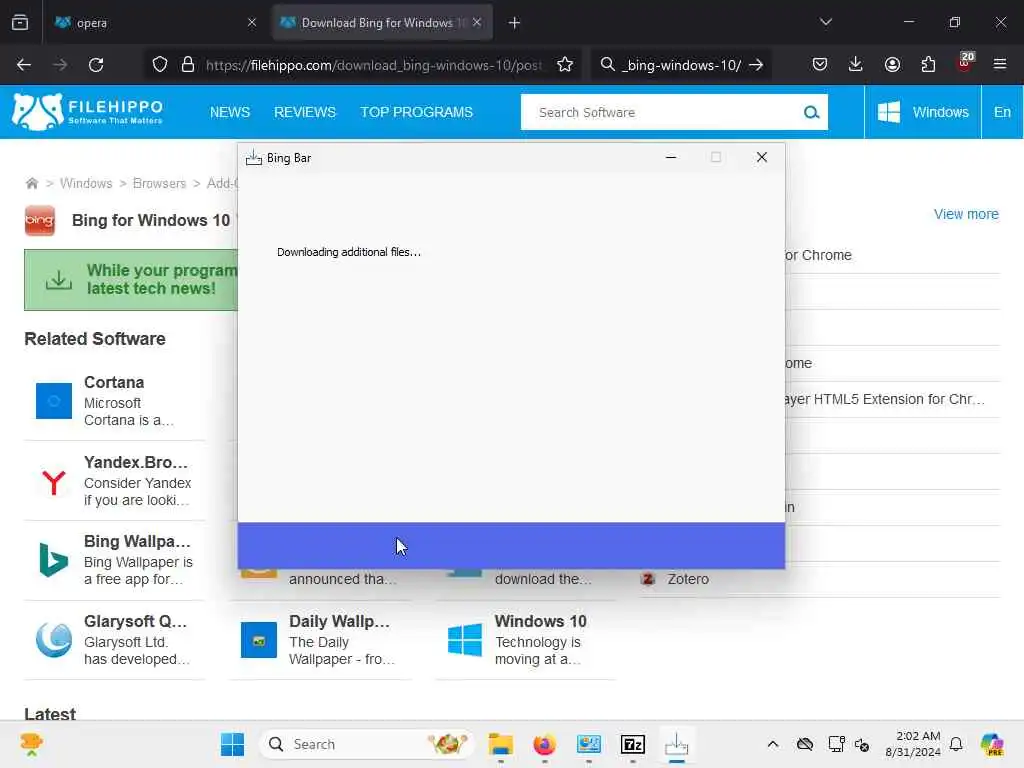Open Yandex.Browser related entry
Viewport: 1024px width, 768px height.
115,481
